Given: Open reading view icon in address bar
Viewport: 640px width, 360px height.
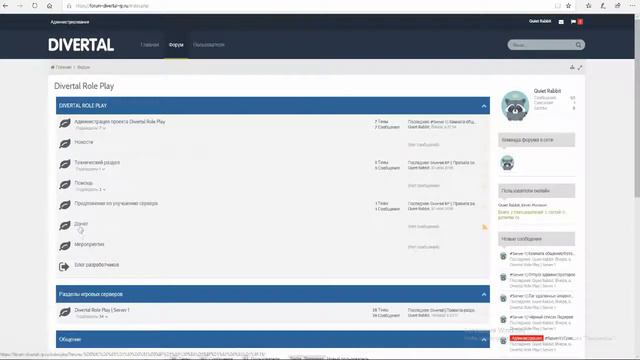Looking at the screenshot, I should [558, 6].
